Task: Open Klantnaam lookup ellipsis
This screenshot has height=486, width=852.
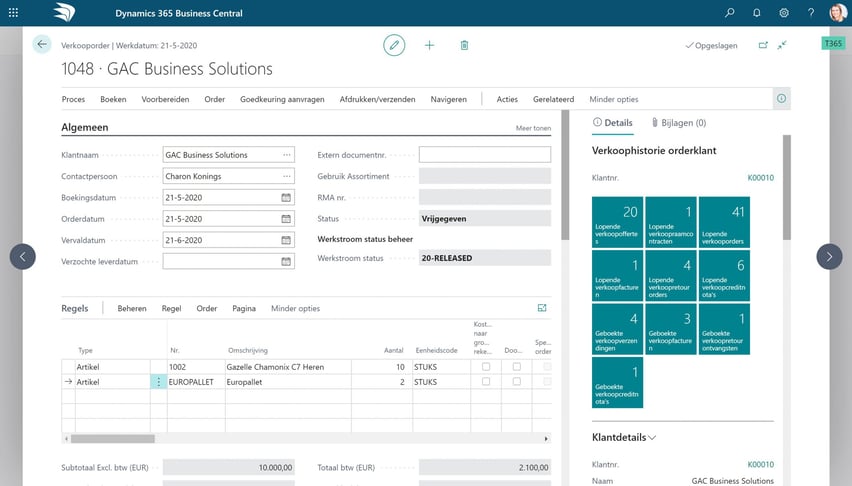Action: 286,155
